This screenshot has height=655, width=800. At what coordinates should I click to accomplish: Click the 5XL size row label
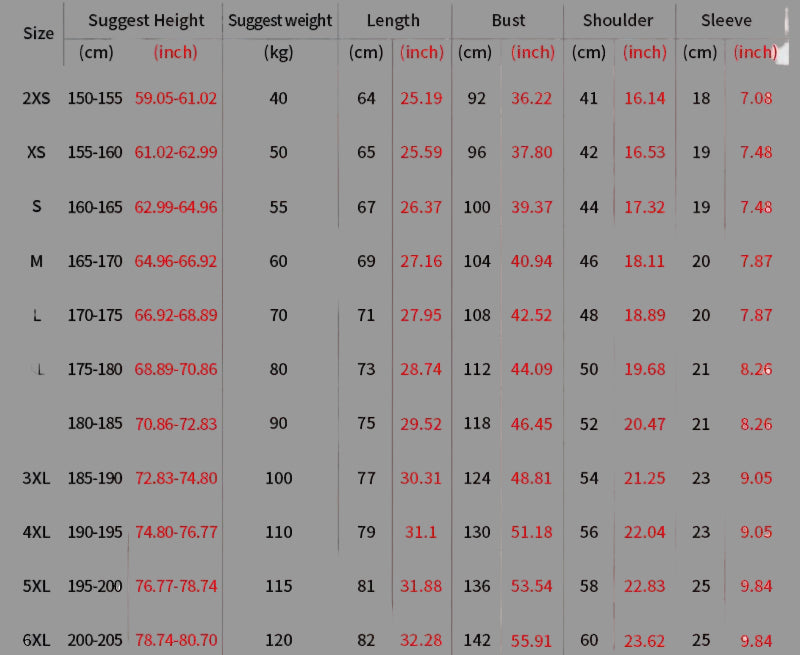pyautogui.click(x=37, y=586)
